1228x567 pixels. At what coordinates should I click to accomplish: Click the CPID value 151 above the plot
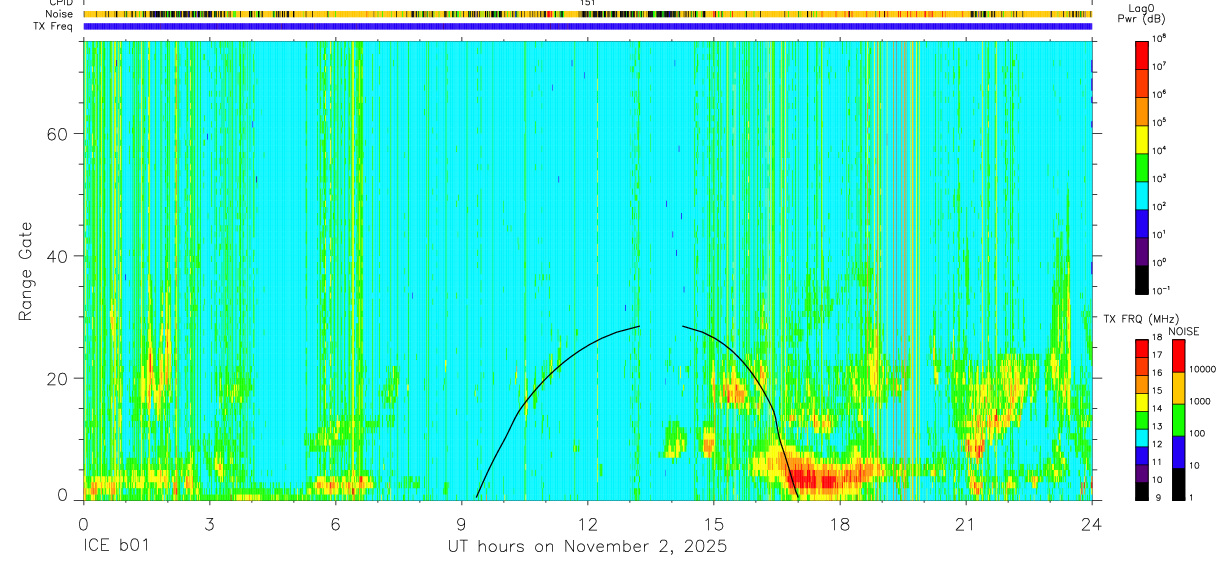coord(587,3)
